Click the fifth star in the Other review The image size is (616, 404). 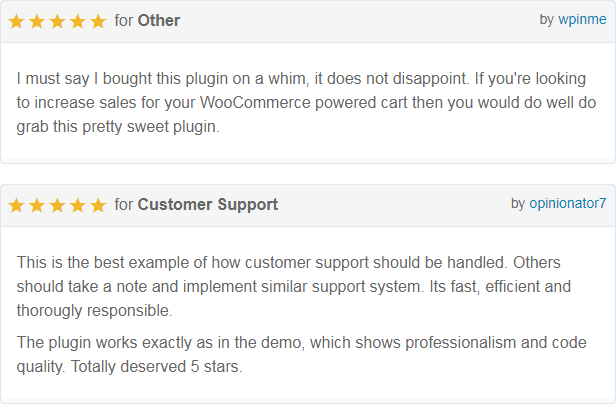(x=98, y=21)
